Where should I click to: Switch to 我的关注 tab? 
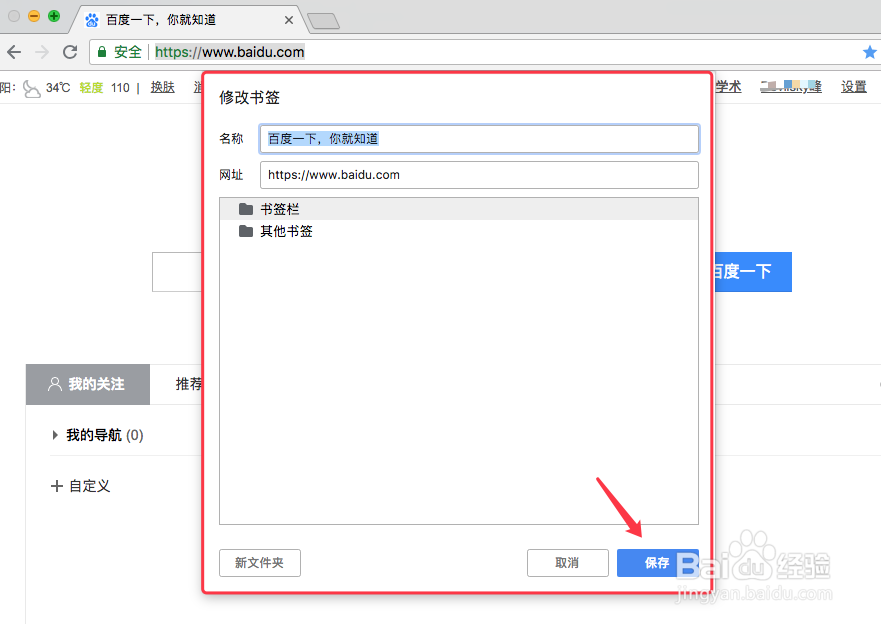click(88, 384)
